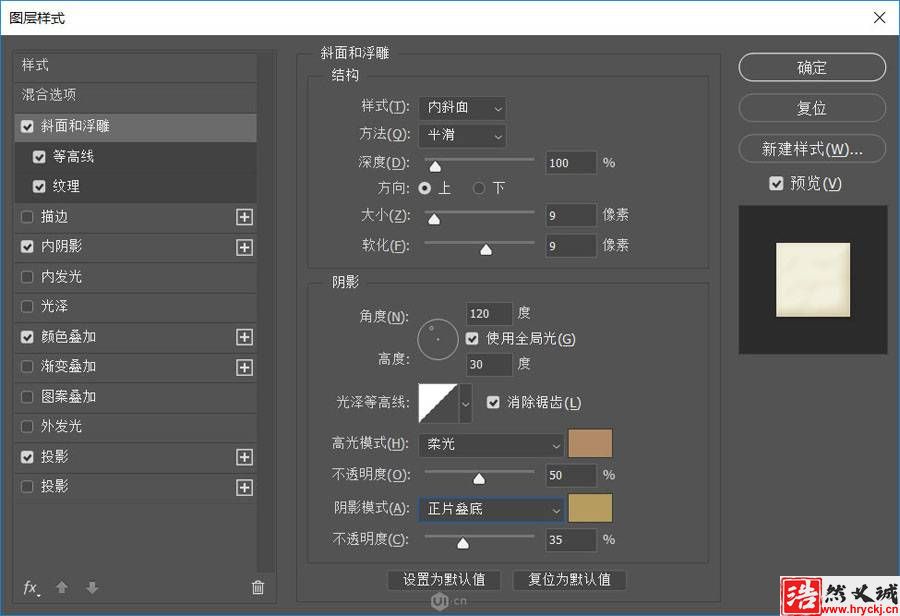Image resolution: width=900 pixels, height=616 pixels.
Task: Open the 样式 presets section
Action: click(135, 65)
